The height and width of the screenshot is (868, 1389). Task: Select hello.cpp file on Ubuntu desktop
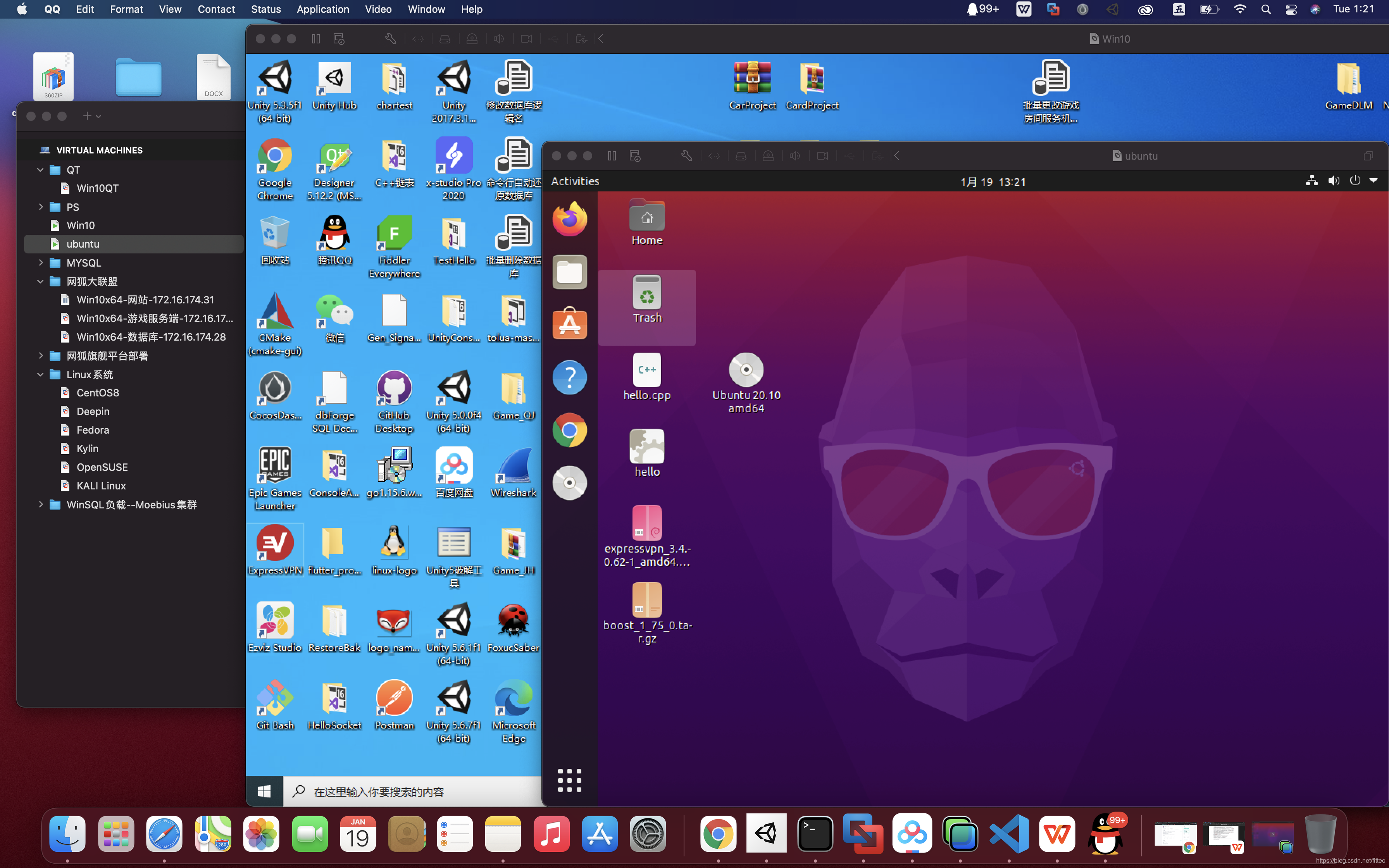click(x=647, y=377)
